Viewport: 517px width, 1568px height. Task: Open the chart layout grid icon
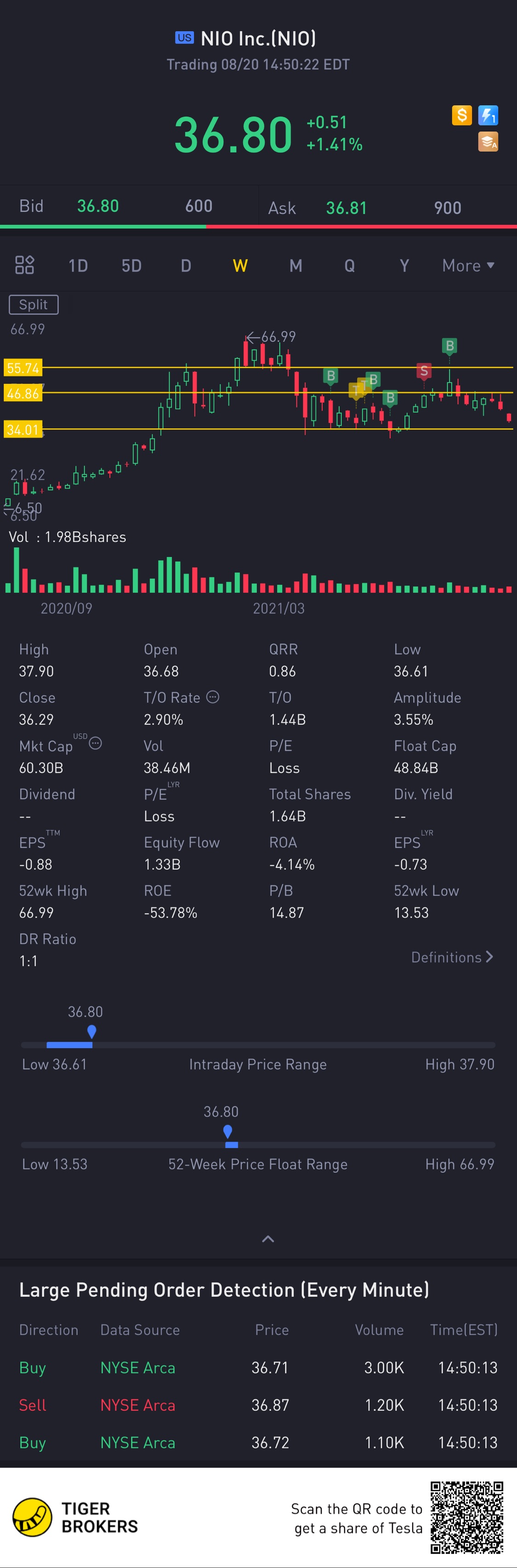[24, 265]
